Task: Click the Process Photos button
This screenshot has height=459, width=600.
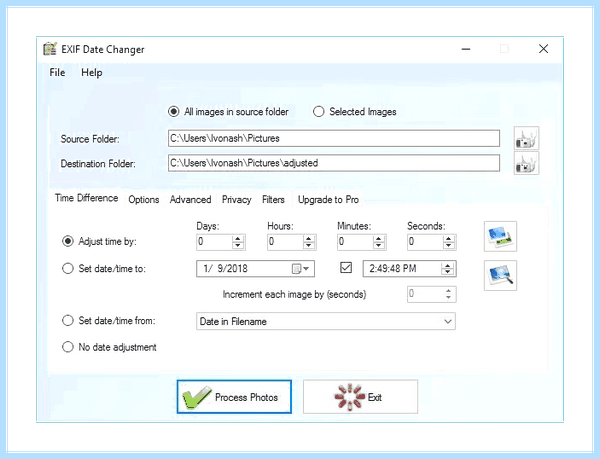Action: 234,397
